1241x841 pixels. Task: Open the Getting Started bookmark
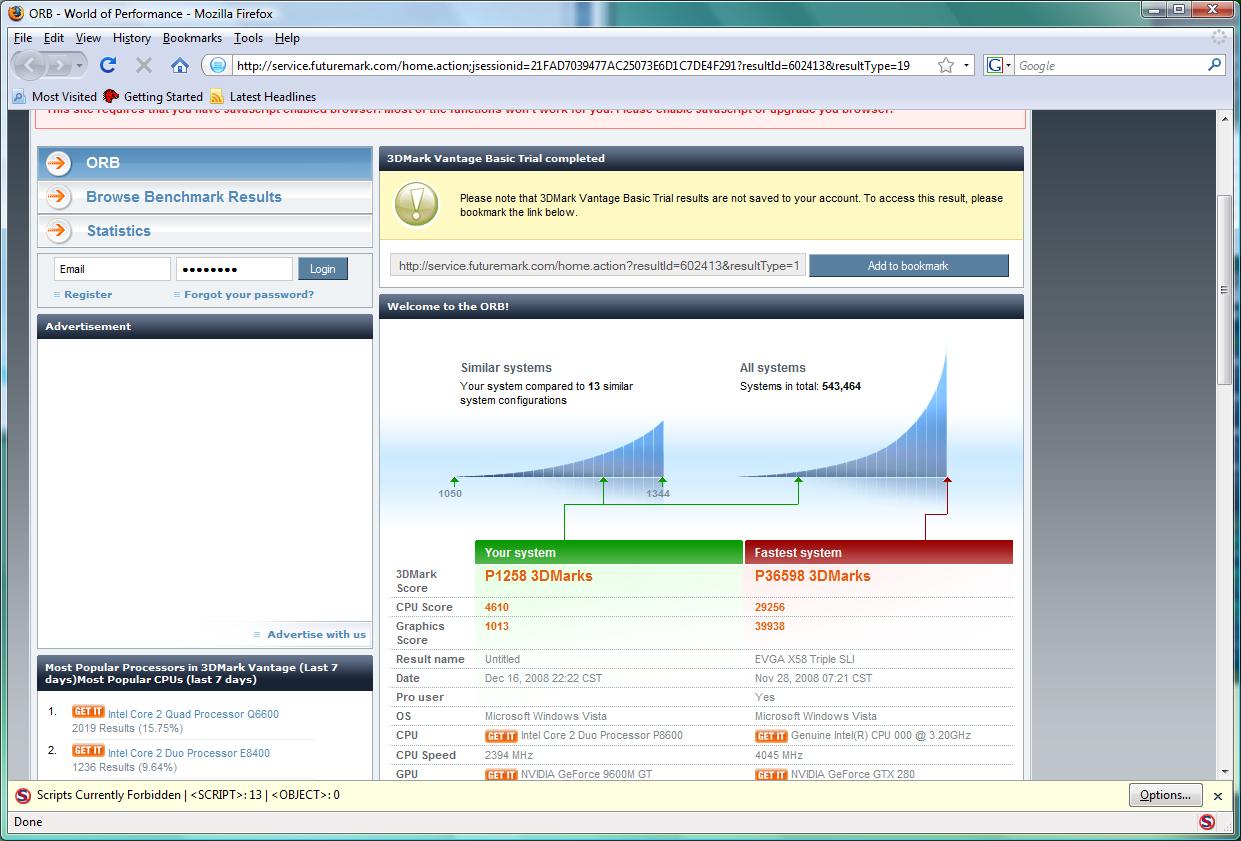tap(153, 97)
